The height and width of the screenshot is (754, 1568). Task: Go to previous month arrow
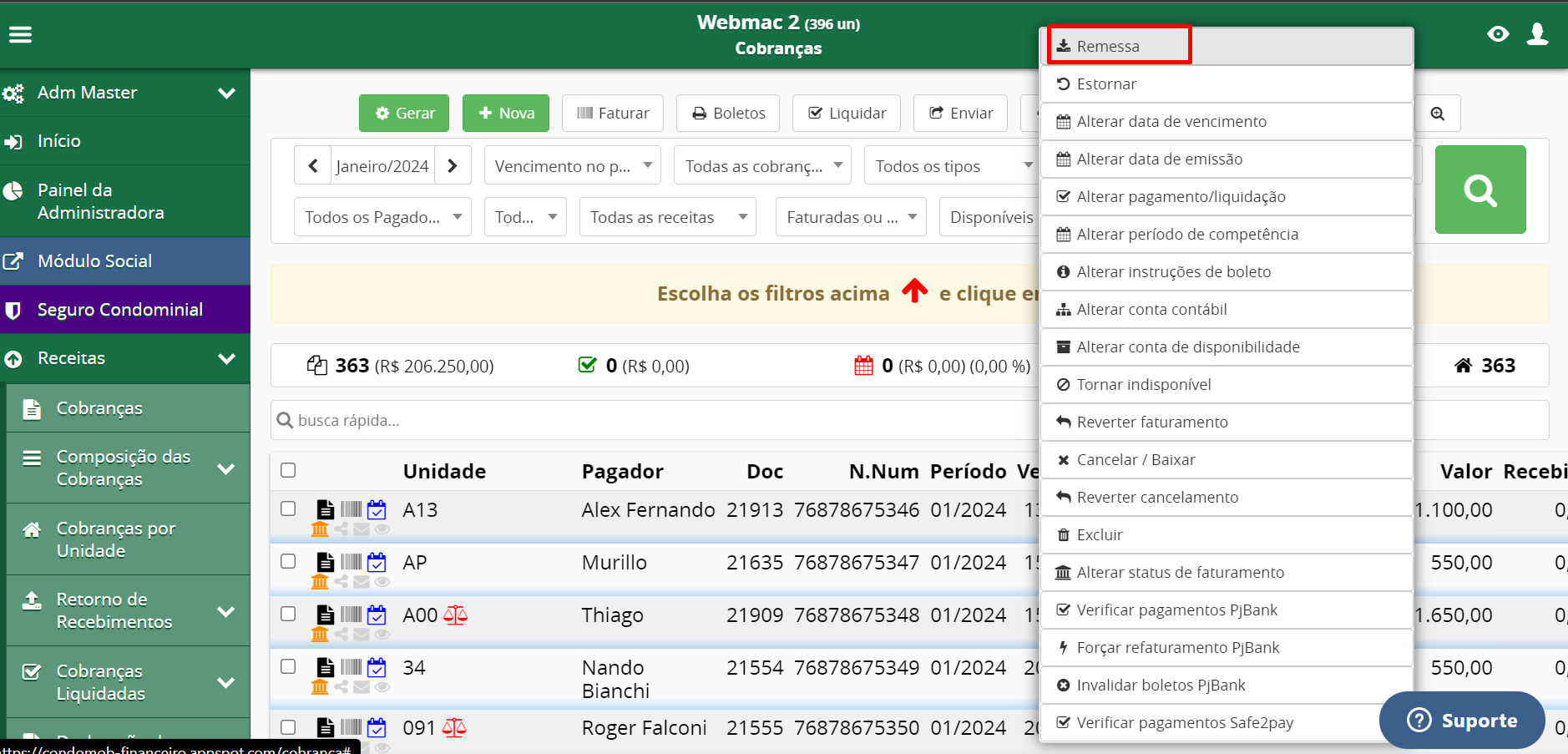click(313, 165)
